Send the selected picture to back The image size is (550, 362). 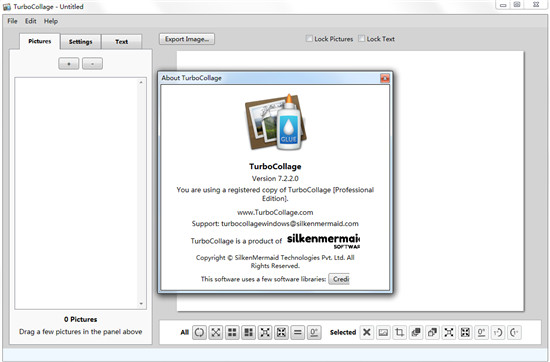click(x=432, y=332)
